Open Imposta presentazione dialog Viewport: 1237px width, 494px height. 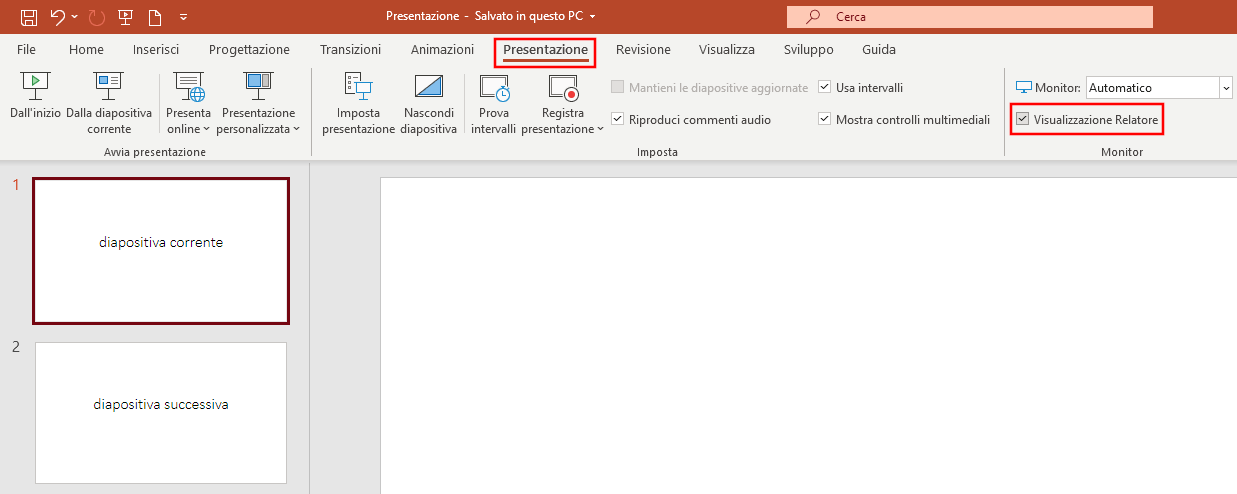coord(358,103)
